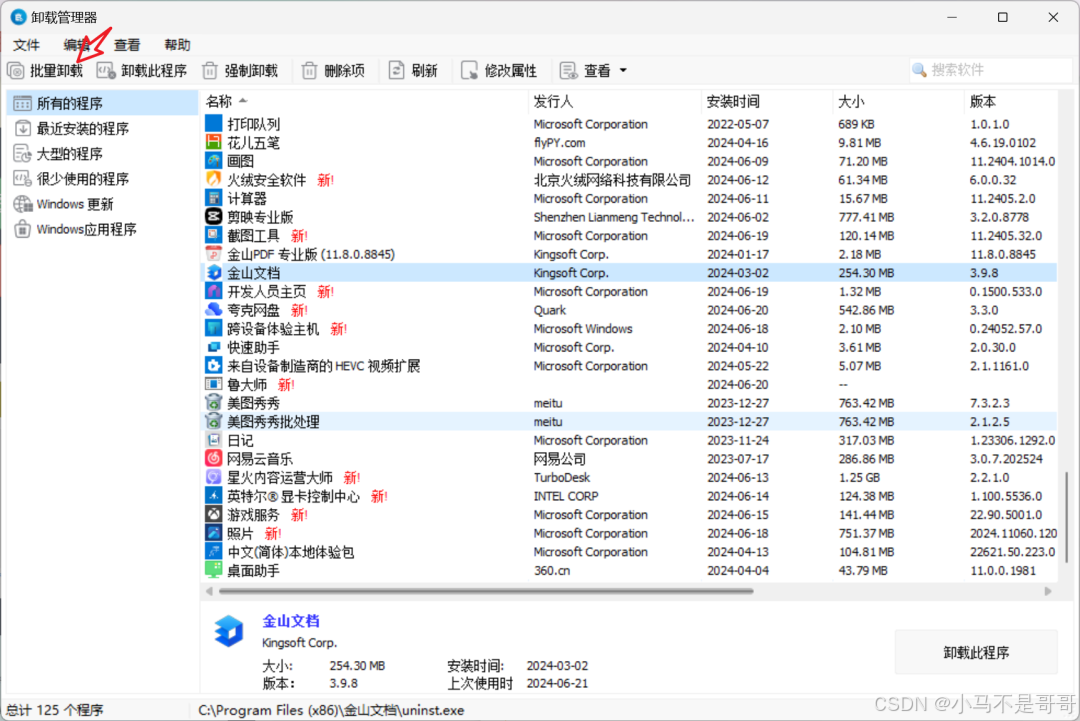1080x721 pixels.
Task: Click the large 金山文档 icon in details panel
Action: tap(229, 630)
